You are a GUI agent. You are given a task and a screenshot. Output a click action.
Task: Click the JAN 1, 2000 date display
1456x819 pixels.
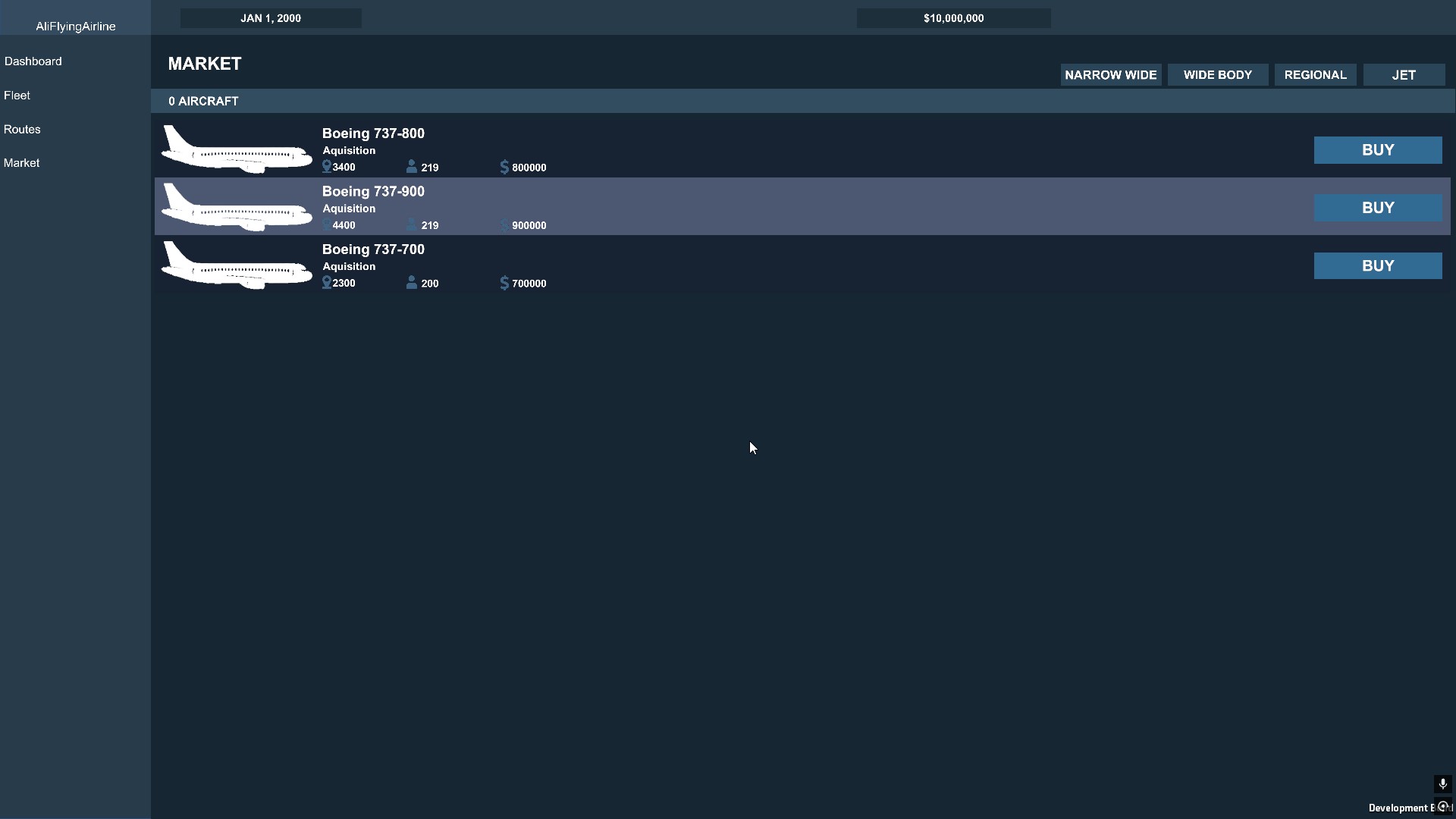coord(271,18)
